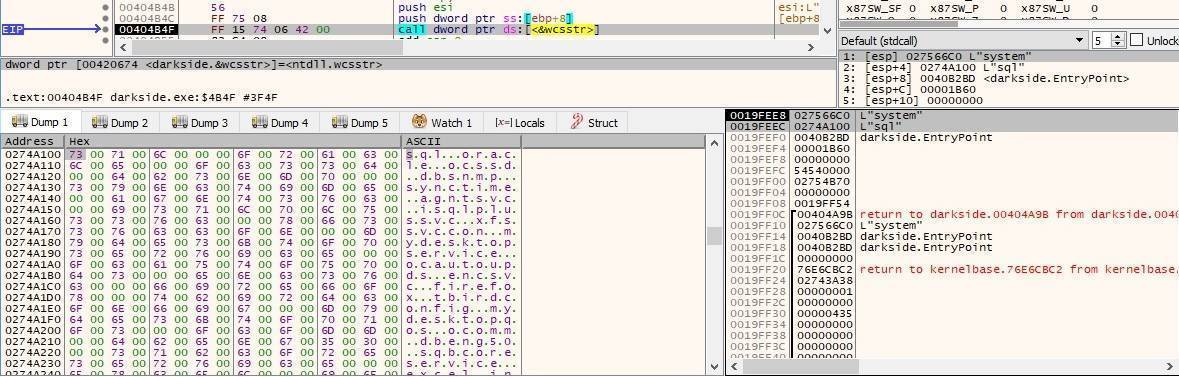The width and height of the screenshot is (1179, 377).
Task: Click the disassembly horizontal scrollbar right arrow
Action: tap(811, 47)
